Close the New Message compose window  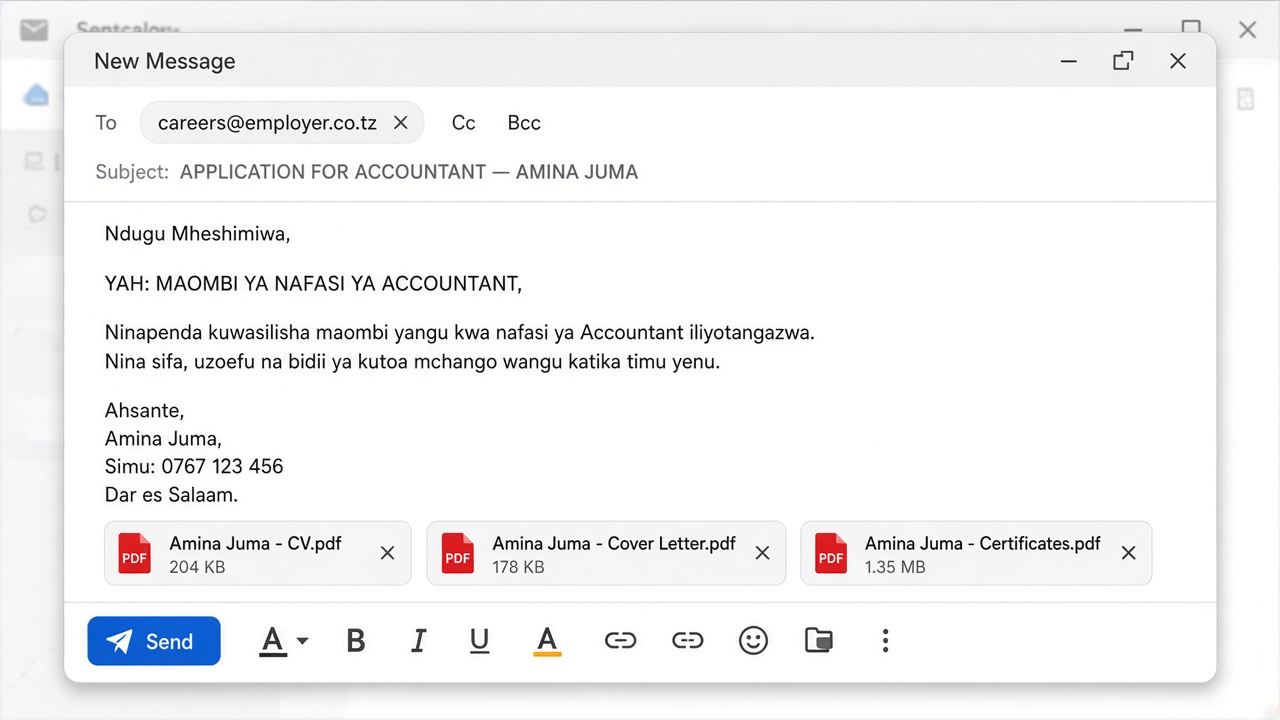(x=1178, y=61)
